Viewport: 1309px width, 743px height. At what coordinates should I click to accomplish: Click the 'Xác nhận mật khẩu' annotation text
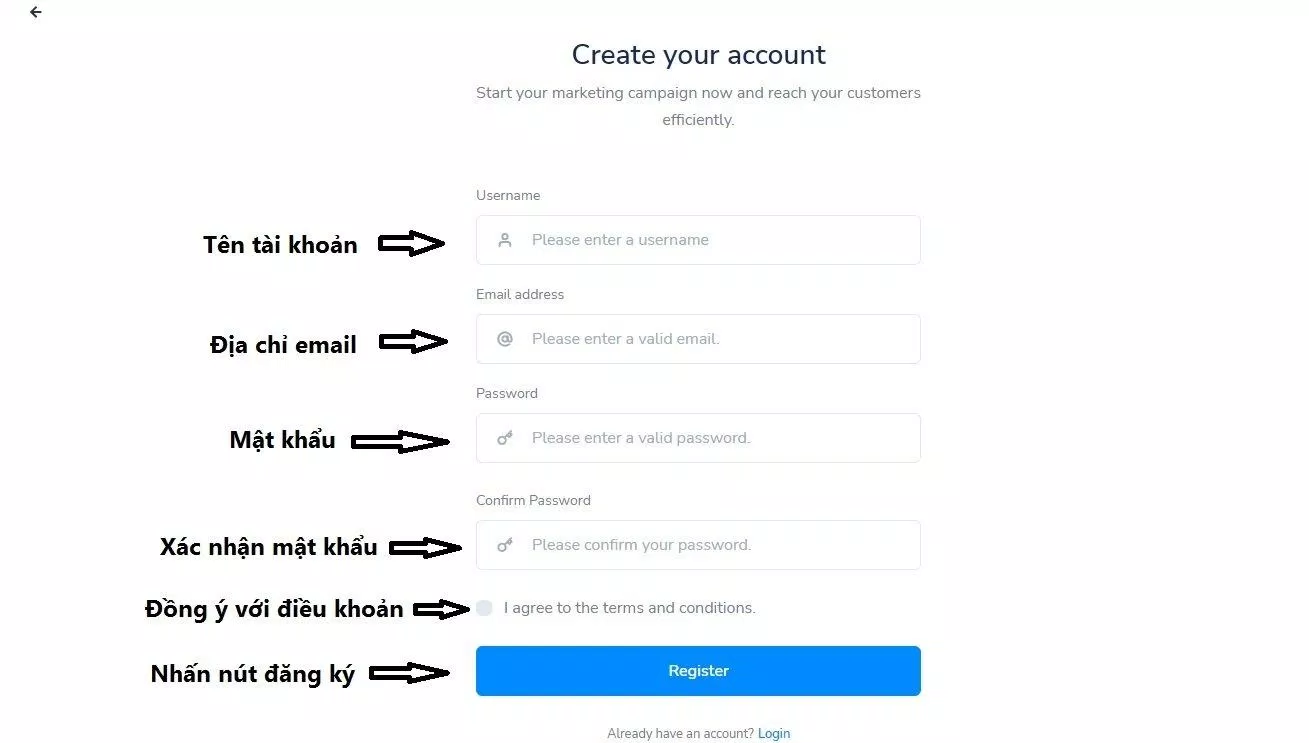(269, 547)
